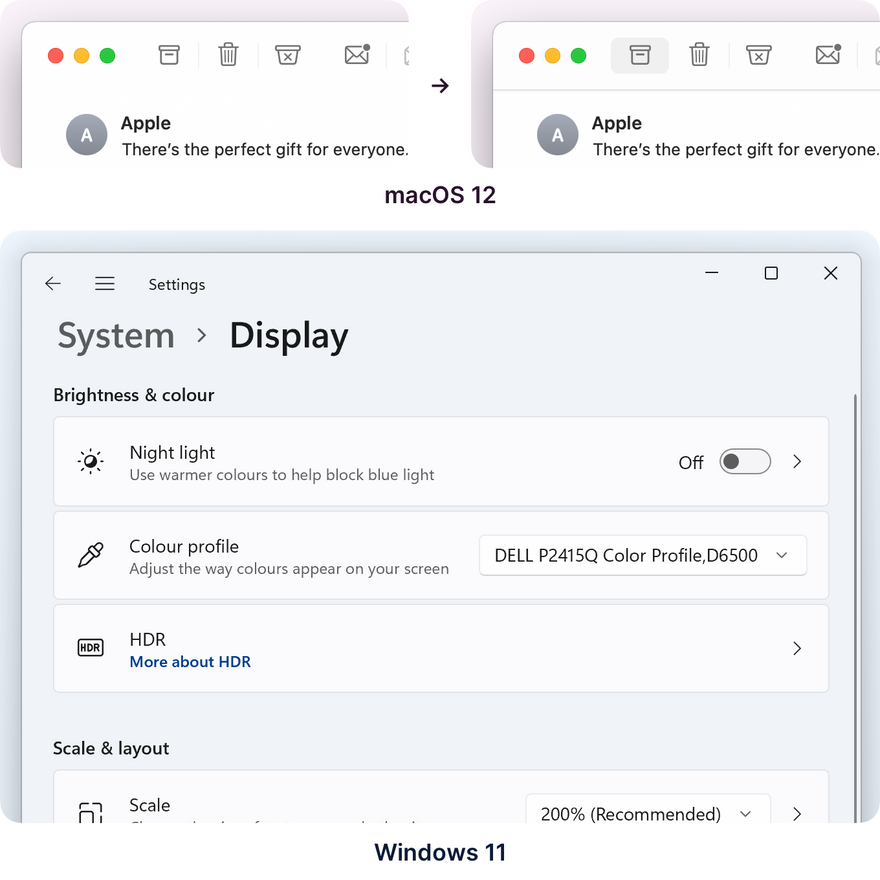The height and width of the screenshot is (880, 880).
Task: Go to System in the breadcrumb
Action: (x=116, y=336)
